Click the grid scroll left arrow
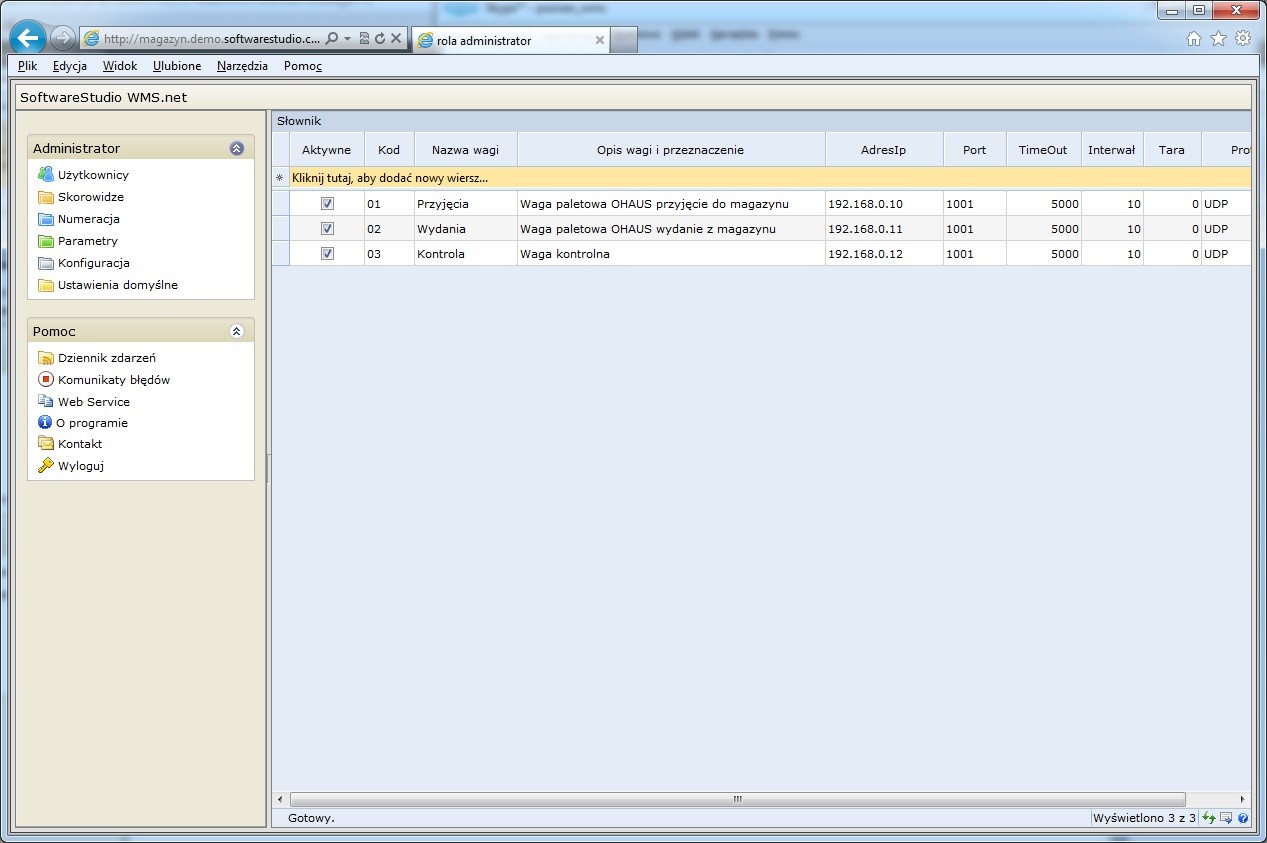Image resolution: width=1267 pixels, height=843 pixels. (x=280, y=800)
